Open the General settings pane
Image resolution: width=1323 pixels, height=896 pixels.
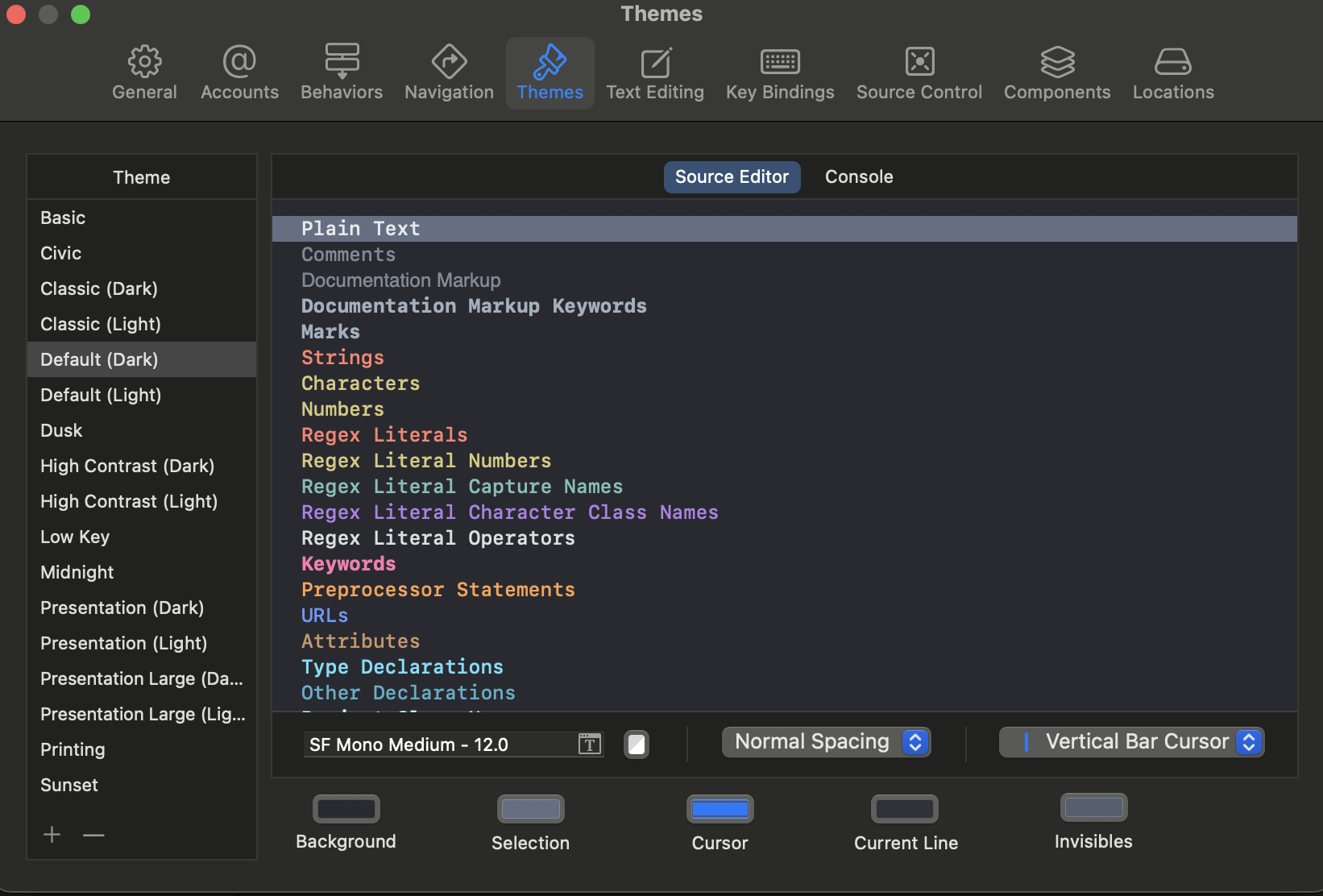144,73
